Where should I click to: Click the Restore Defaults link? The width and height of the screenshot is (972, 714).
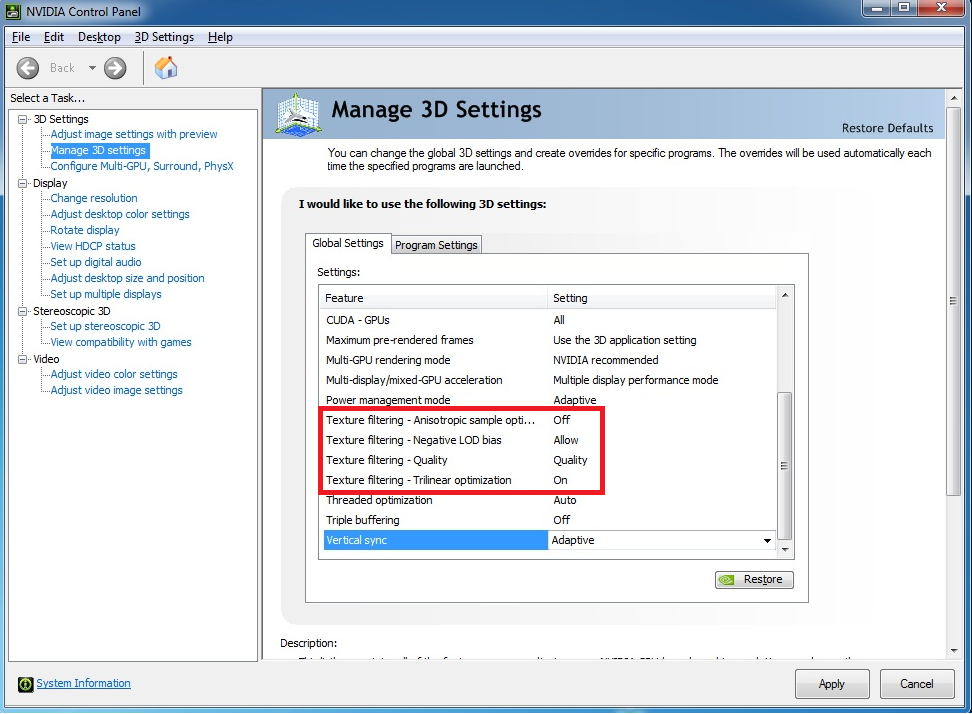coord(887,128)
